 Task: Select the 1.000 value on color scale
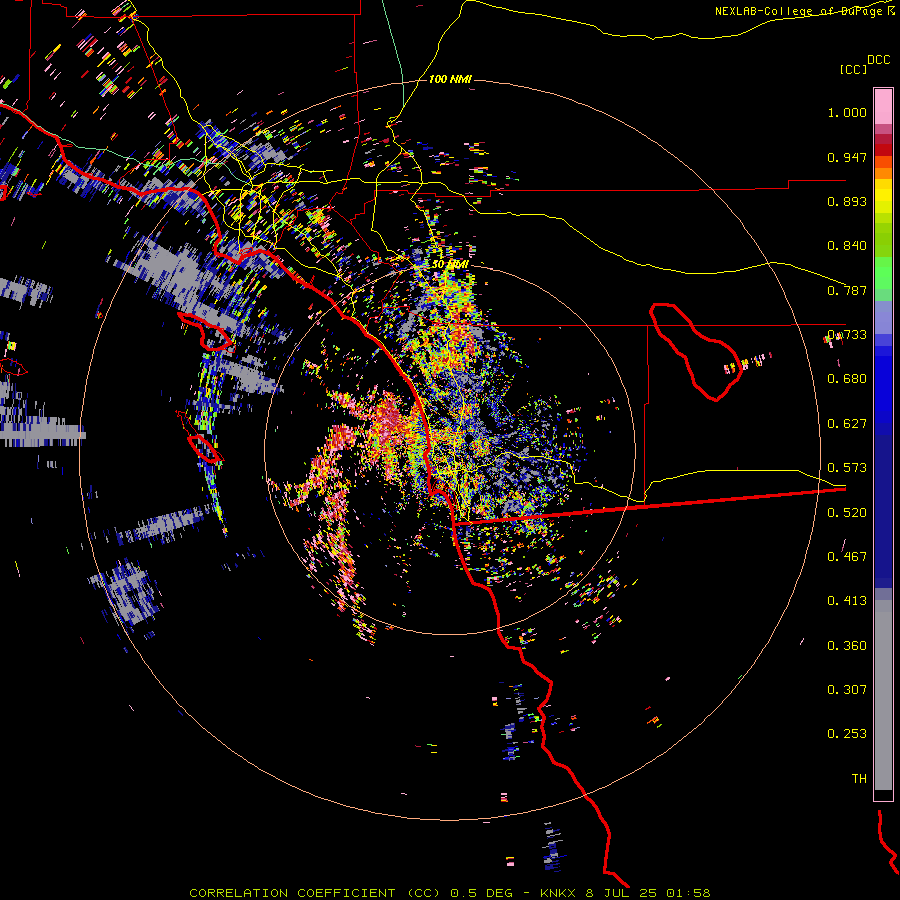point(847,112)
